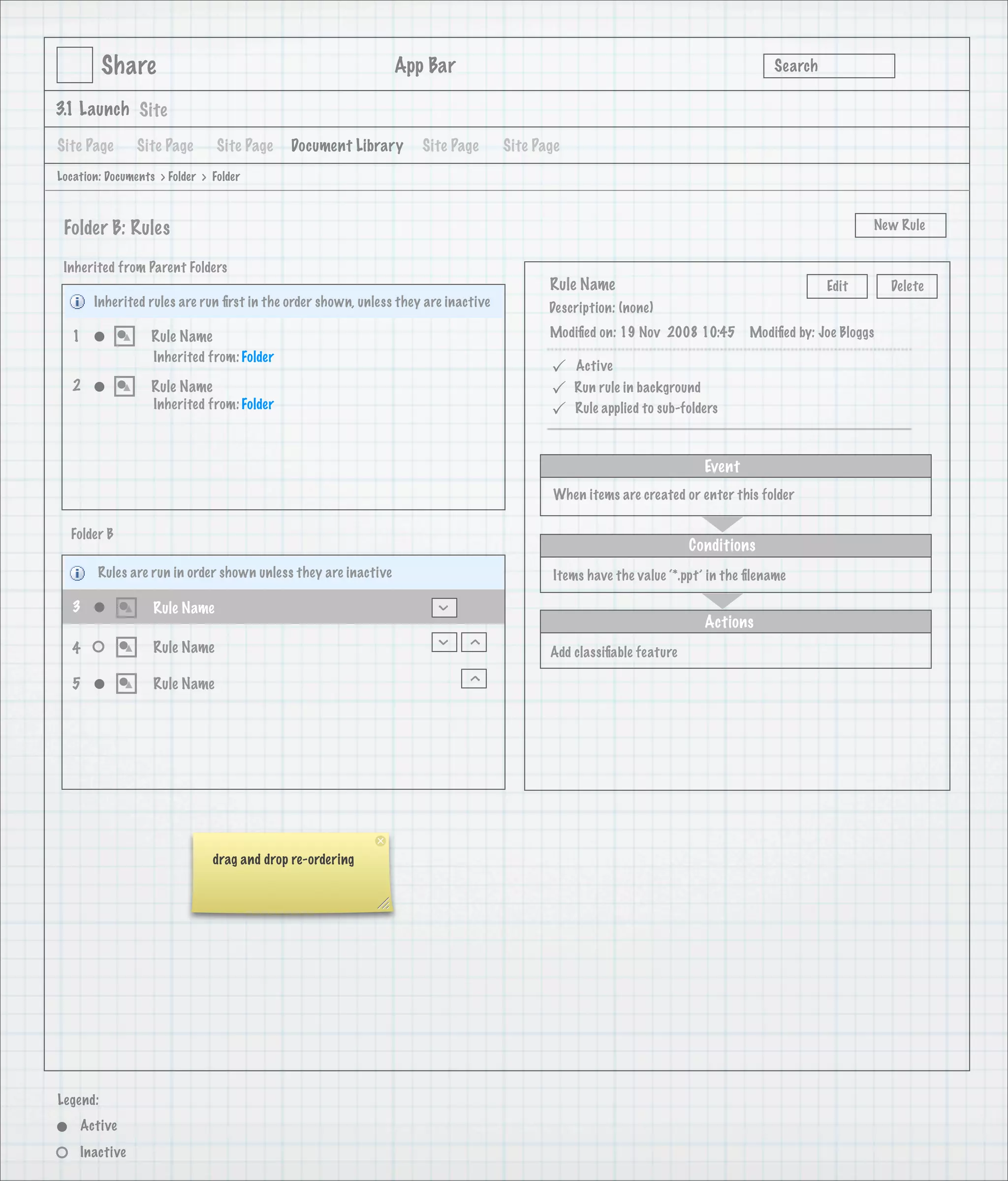1008x1181 pixels.
Task: Move rule 3 down with chevron
Action: pos(444,608)
